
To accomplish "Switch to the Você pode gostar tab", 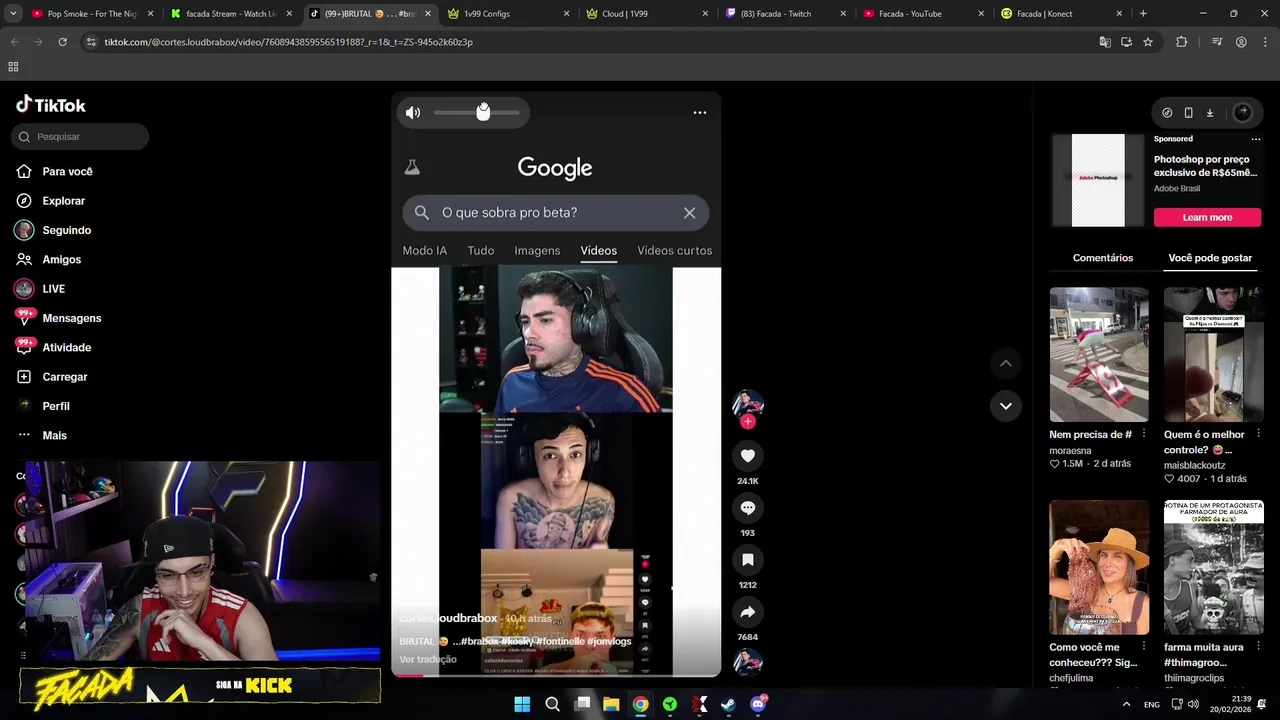I will [x=1210, y=258].
